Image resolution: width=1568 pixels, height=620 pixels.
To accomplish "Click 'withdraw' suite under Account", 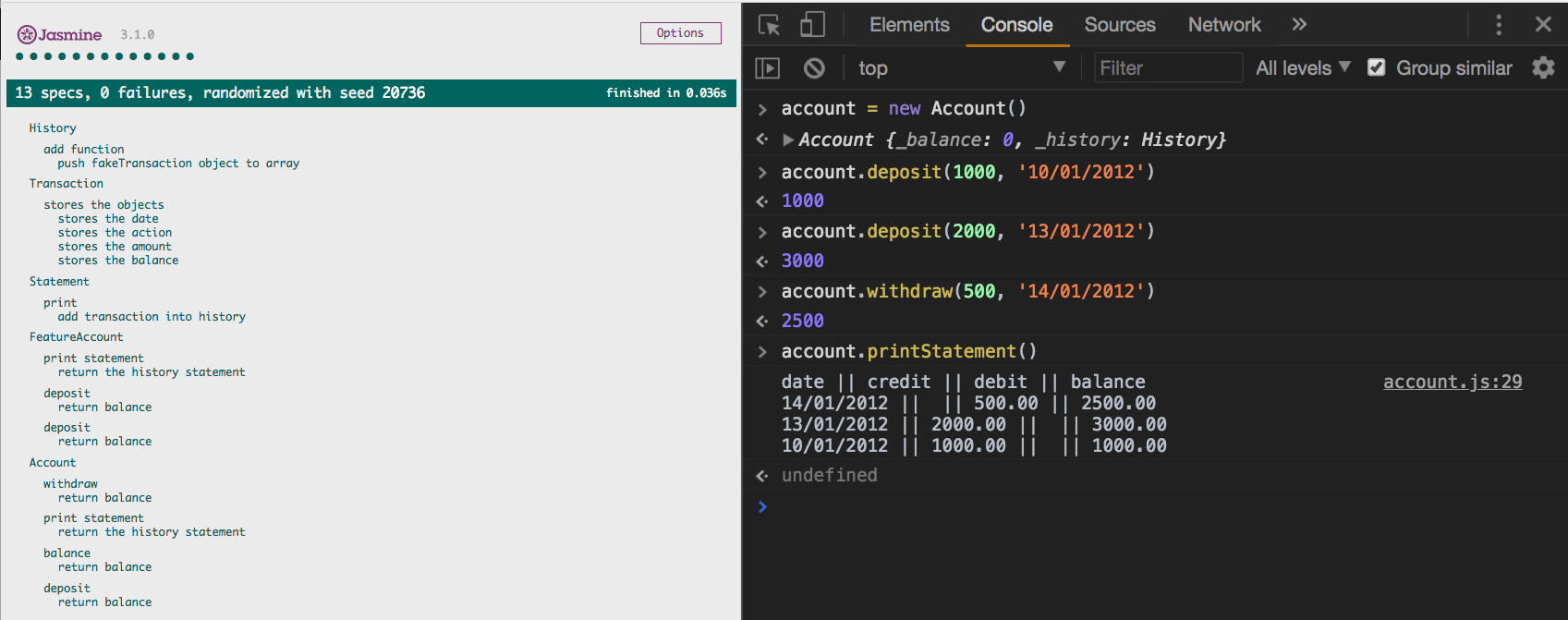I will (x=70, y=484).
